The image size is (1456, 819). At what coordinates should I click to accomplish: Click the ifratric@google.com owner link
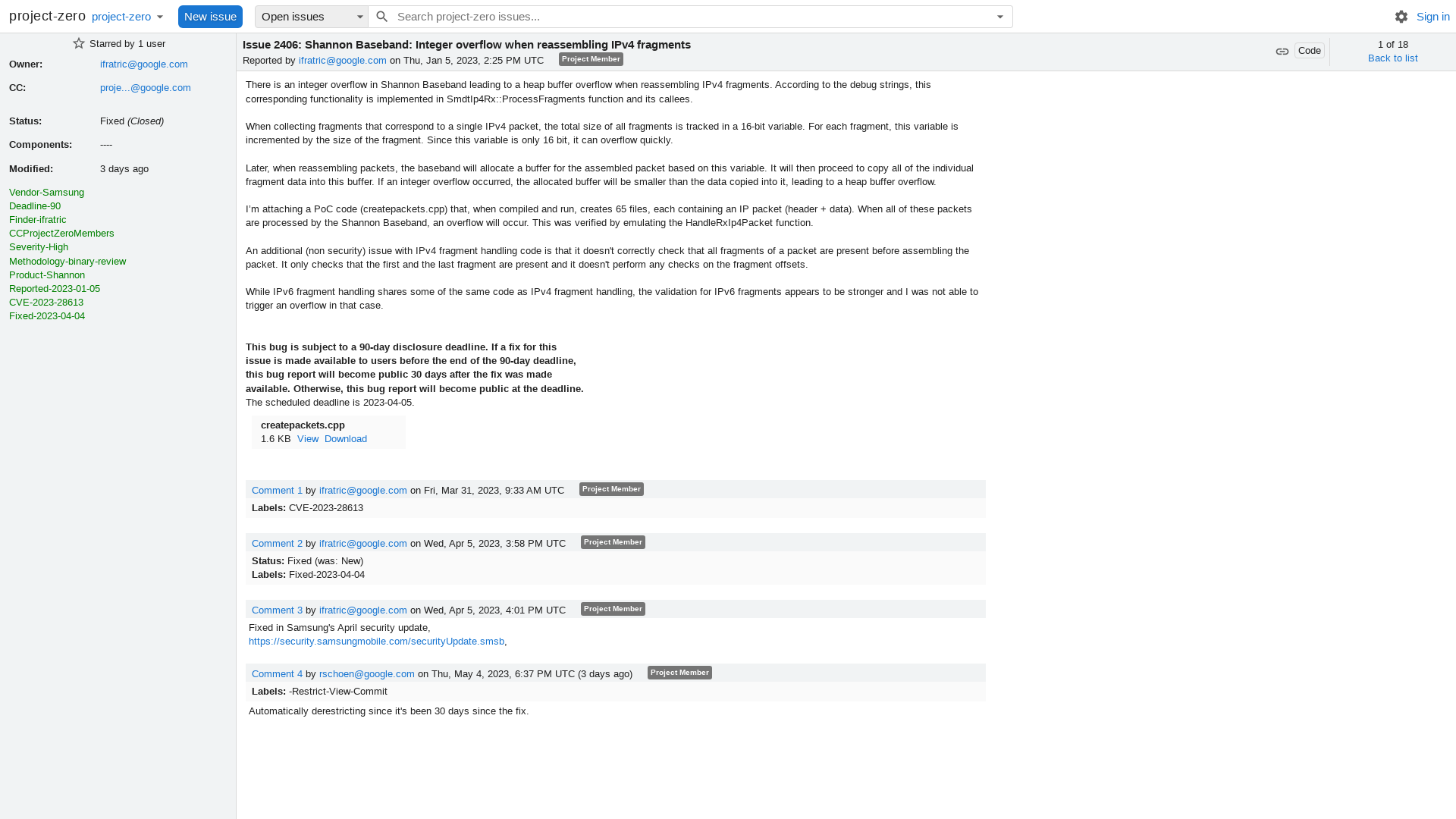tap(144, 63)
